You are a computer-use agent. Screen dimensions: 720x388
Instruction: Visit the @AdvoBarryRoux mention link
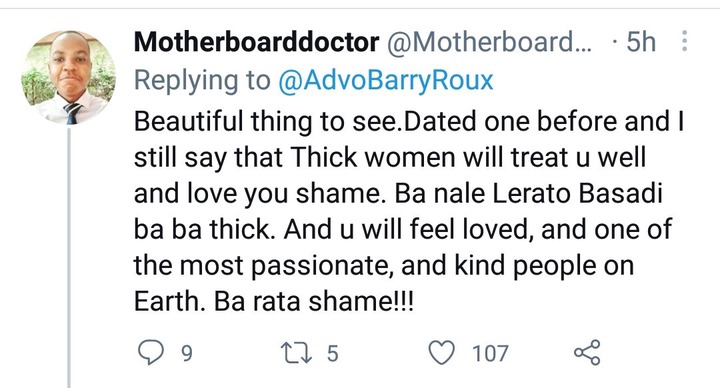coord(385,80)
